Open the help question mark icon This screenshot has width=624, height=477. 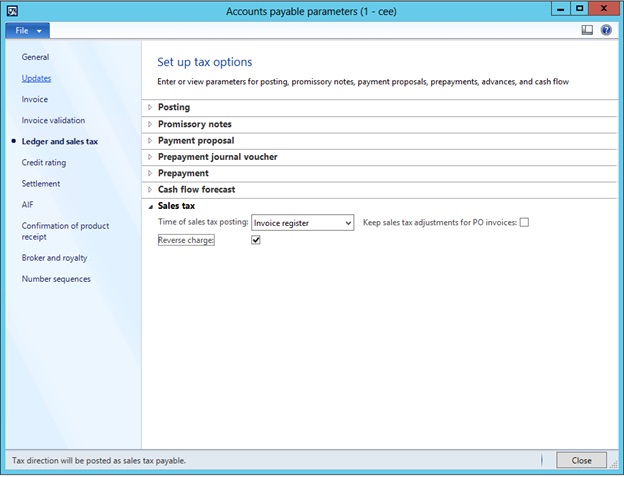pos(606,30)
